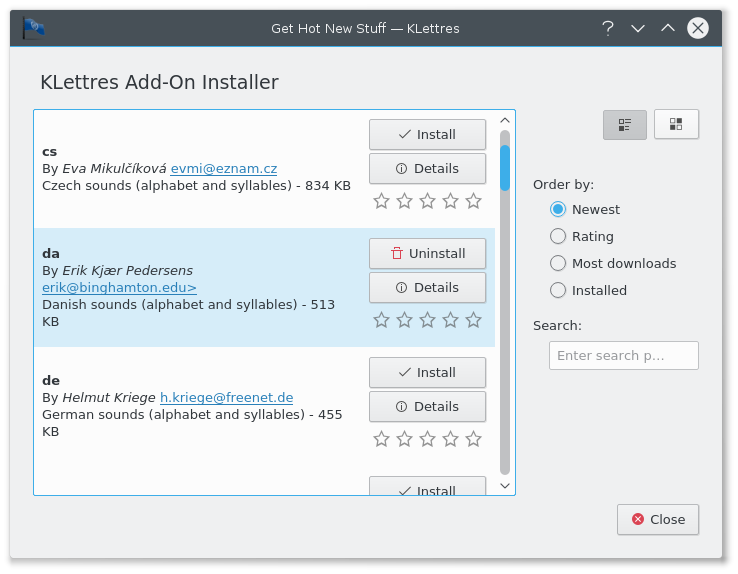Rate de add-on three stars
This screenshot has width=738, height=574.
click(x=427, y=439)
